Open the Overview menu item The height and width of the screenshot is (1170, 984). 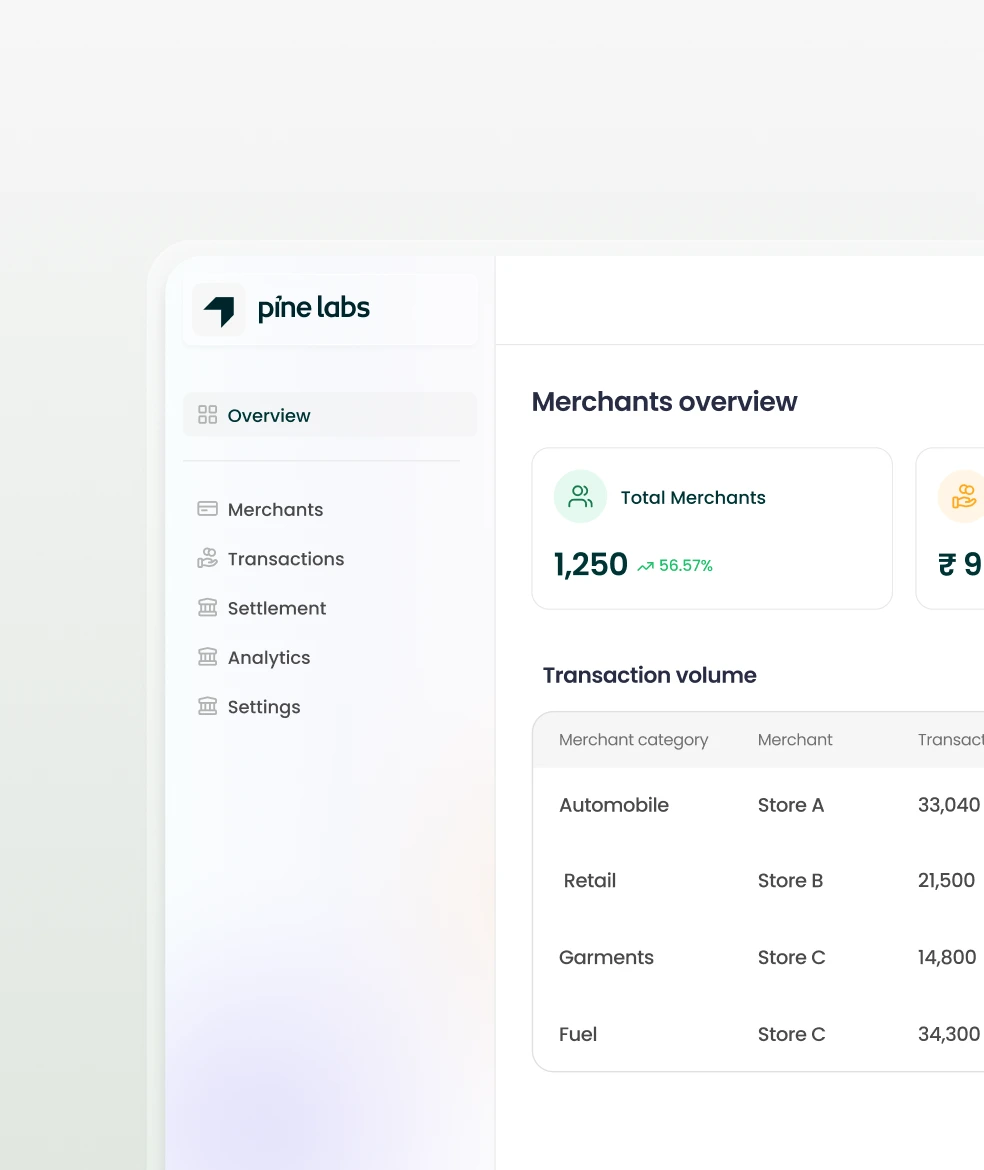330,415
